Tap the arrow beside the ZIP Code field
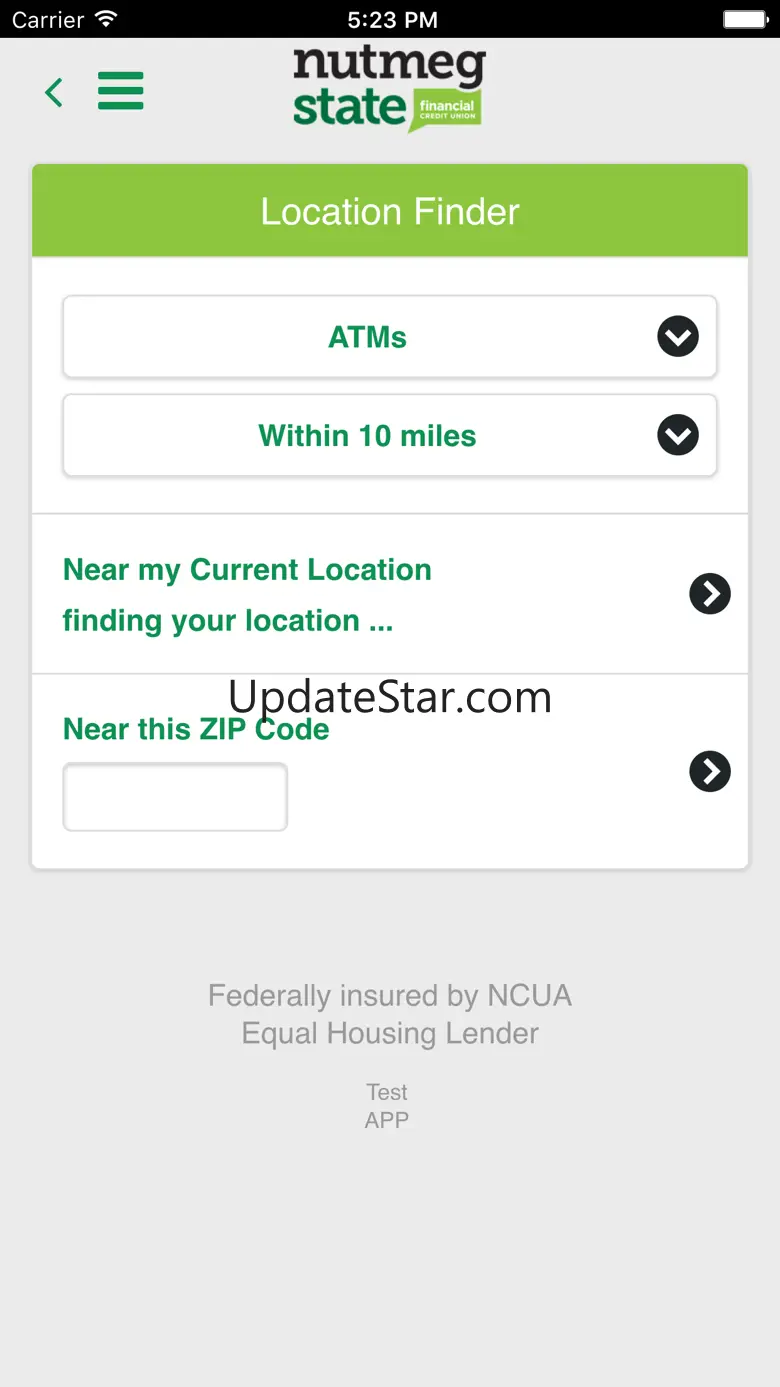Viewport: 780px width, 1387px height. [x=710, y=771]
